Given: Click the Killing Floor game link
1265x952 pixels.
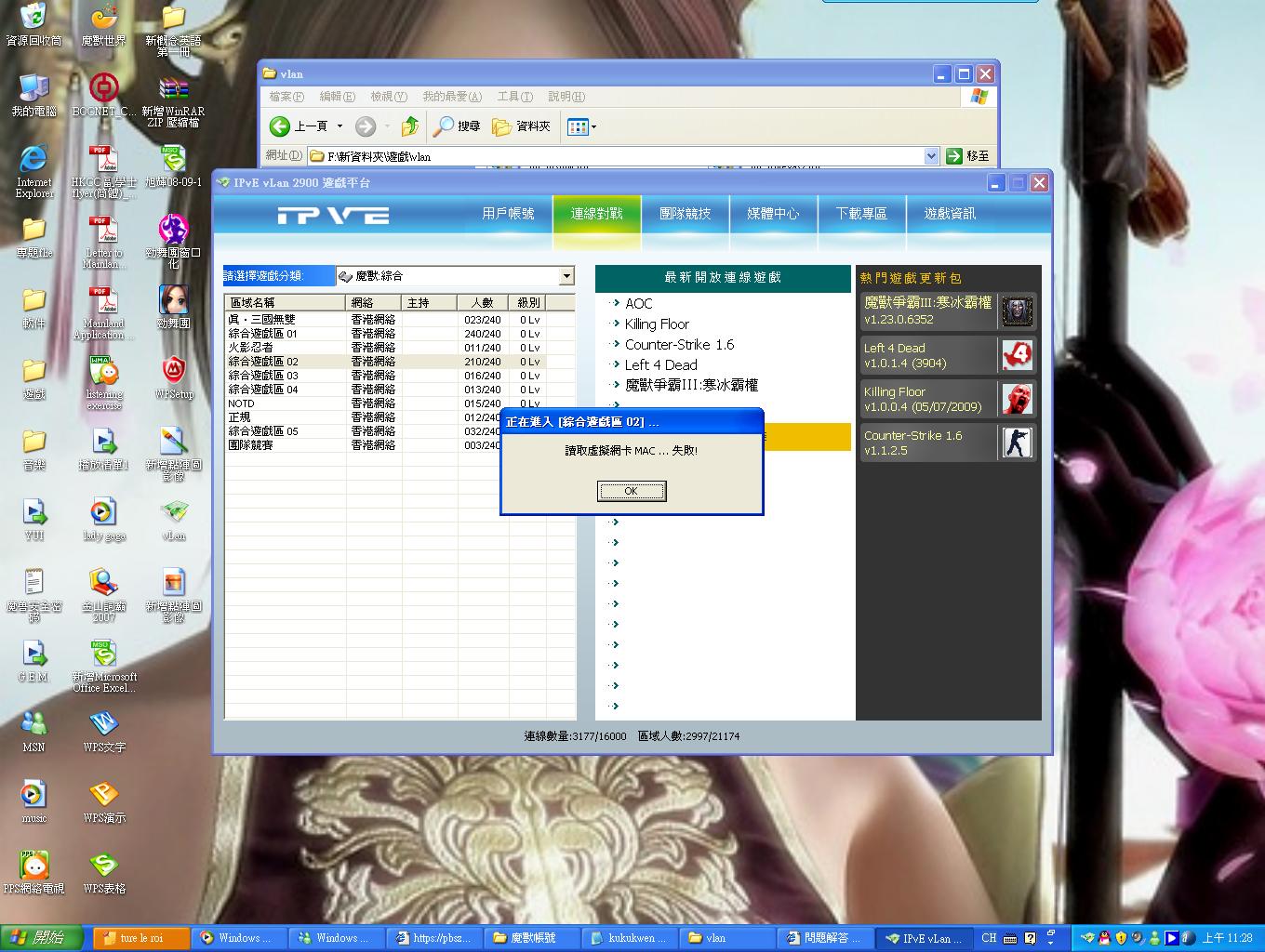Looking at the screenshot, I should [x=657, y=324].
